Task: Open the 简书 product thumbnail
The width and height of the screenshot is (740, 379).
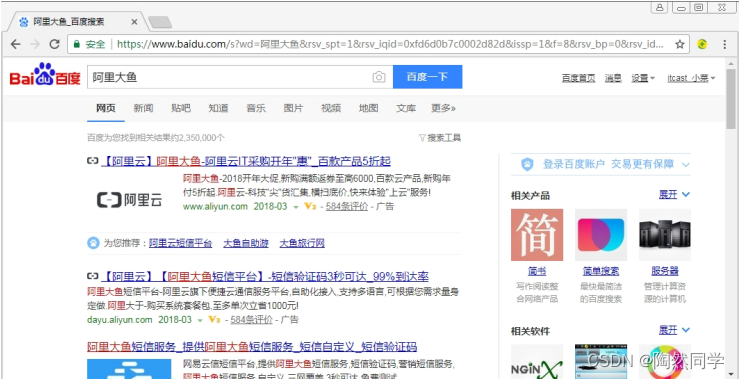Action: click(537, 235)
